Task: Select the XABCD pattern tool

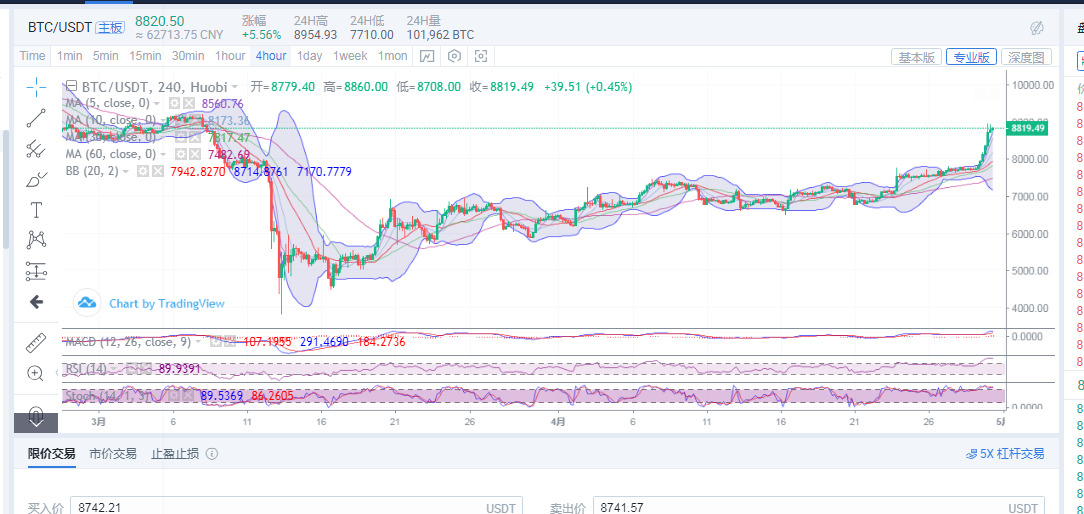Action: click(36, 240)
